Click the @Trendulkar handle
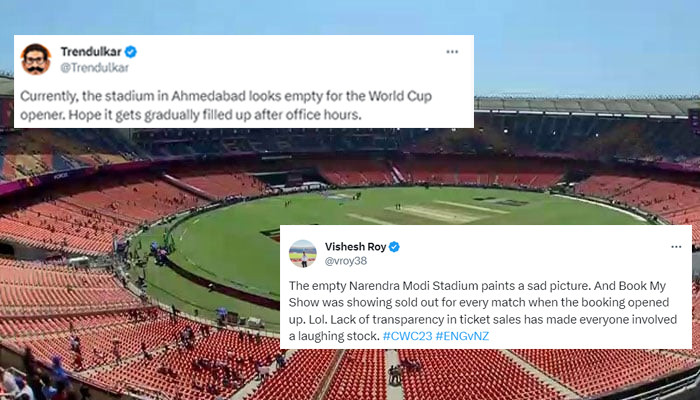 [94, 67]
